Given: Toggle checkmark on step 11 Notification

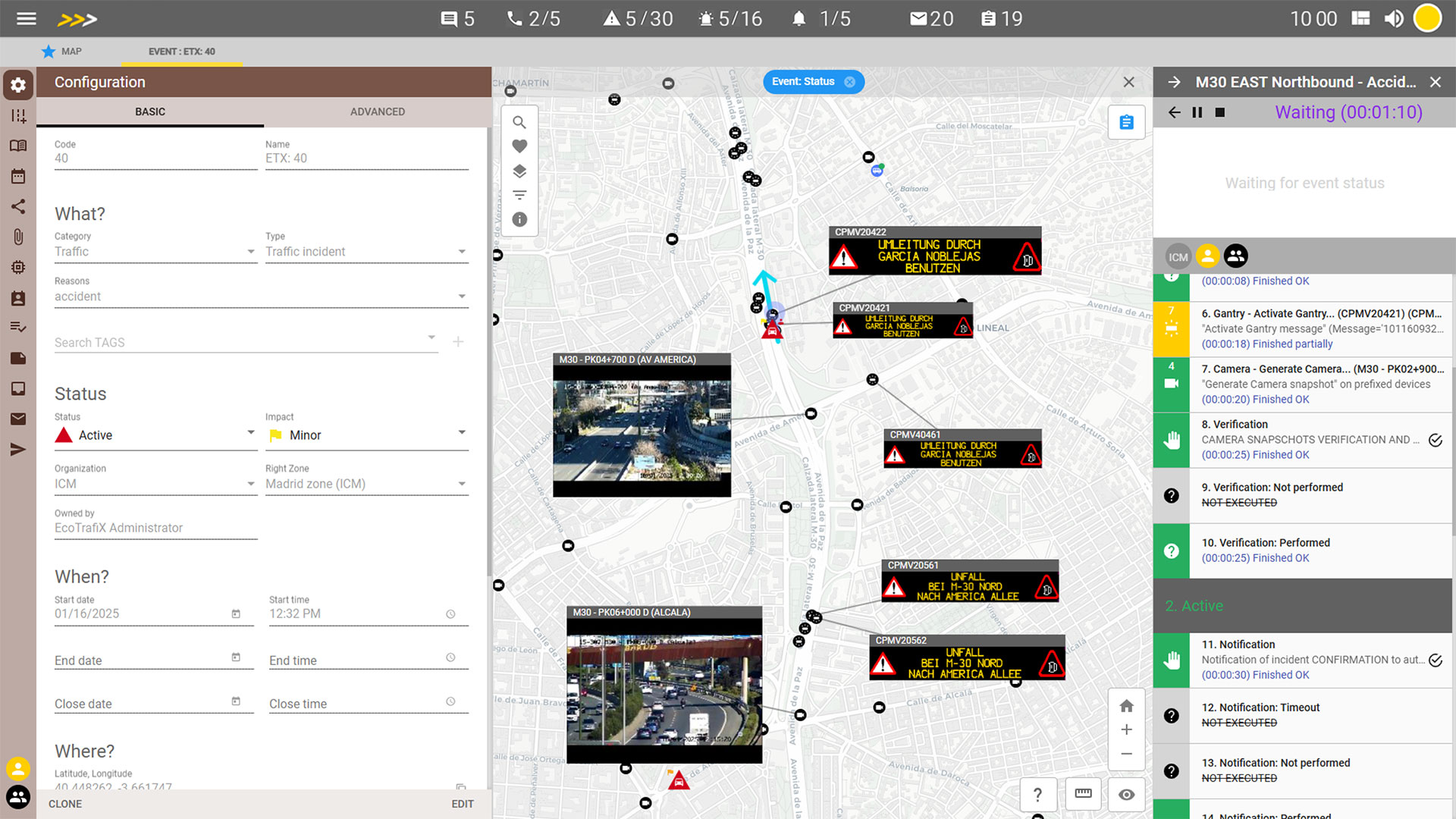Looking at the screenshot, I should [x=1436, y=660].
